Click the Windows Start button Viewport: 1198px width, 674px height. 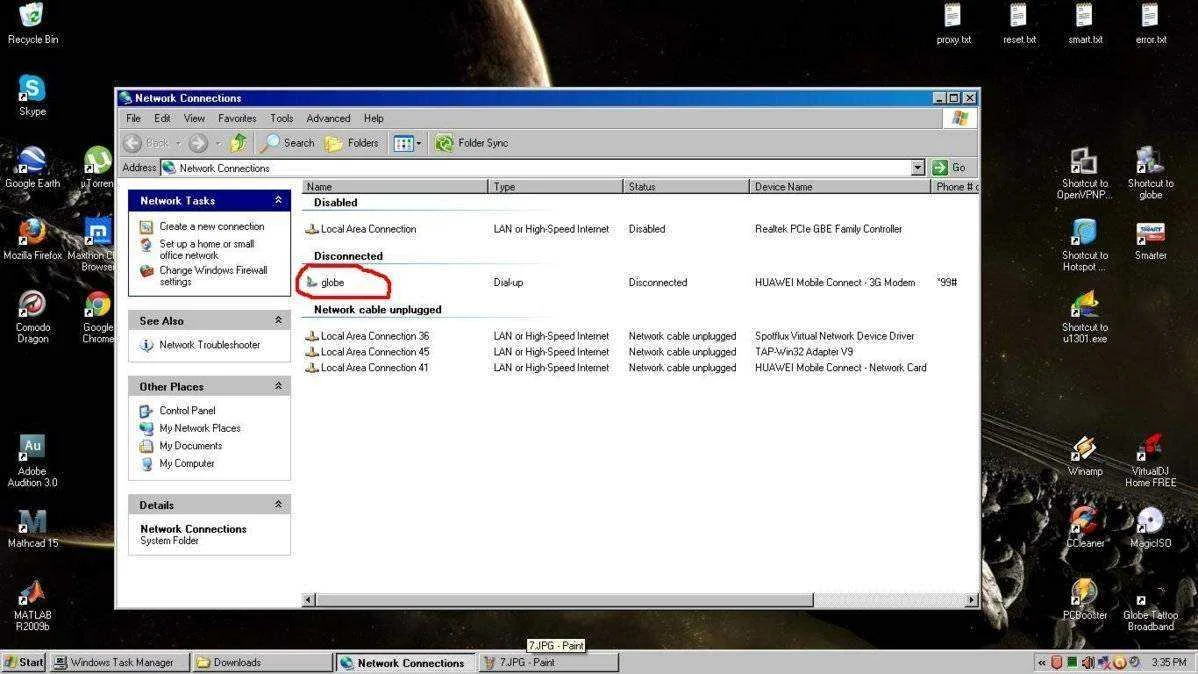23,663
